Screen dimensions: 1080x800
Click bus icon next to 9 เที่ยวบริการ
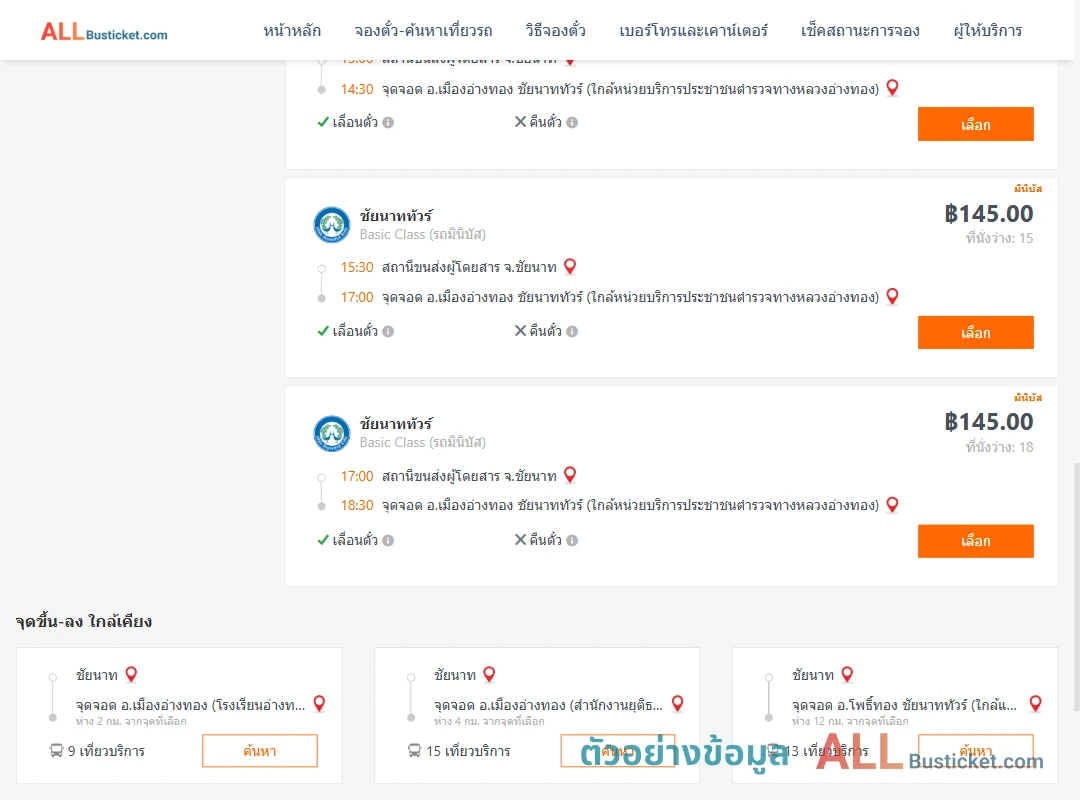56,750
